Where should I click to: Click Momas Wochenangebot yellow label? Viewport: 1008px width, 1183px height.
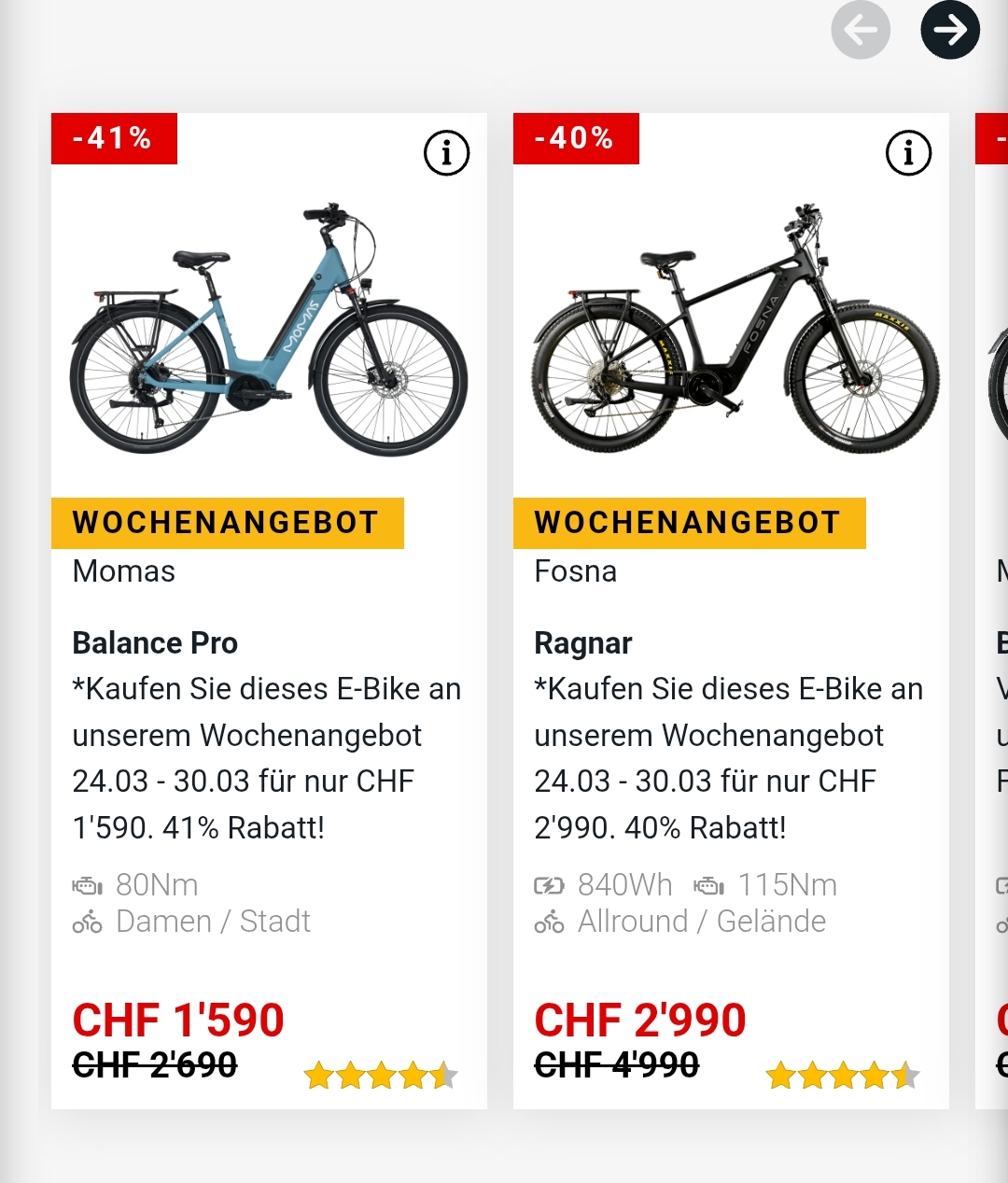pos(227,523)
